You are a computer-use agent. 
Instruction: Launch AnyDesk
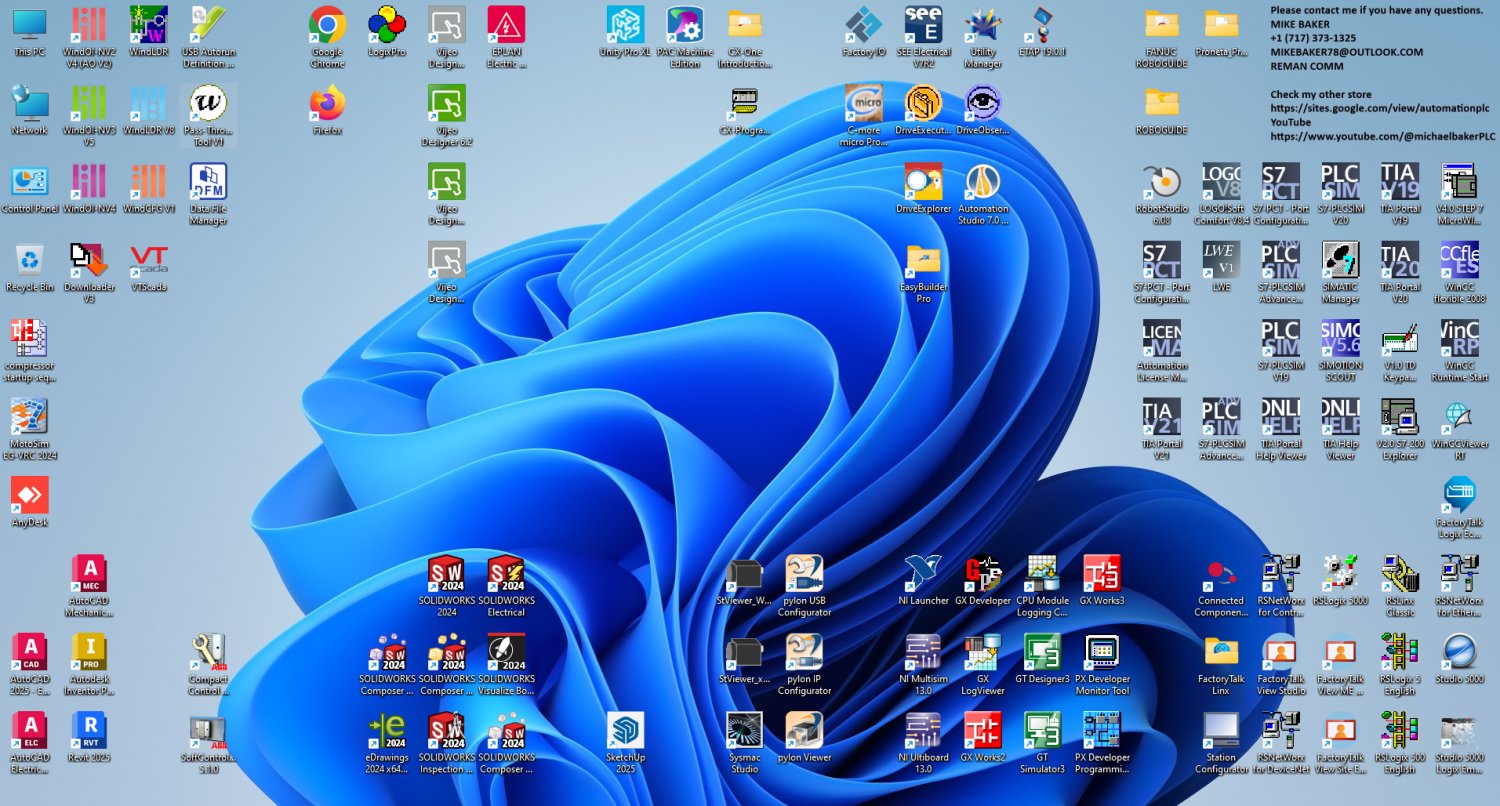coord(30,502)
